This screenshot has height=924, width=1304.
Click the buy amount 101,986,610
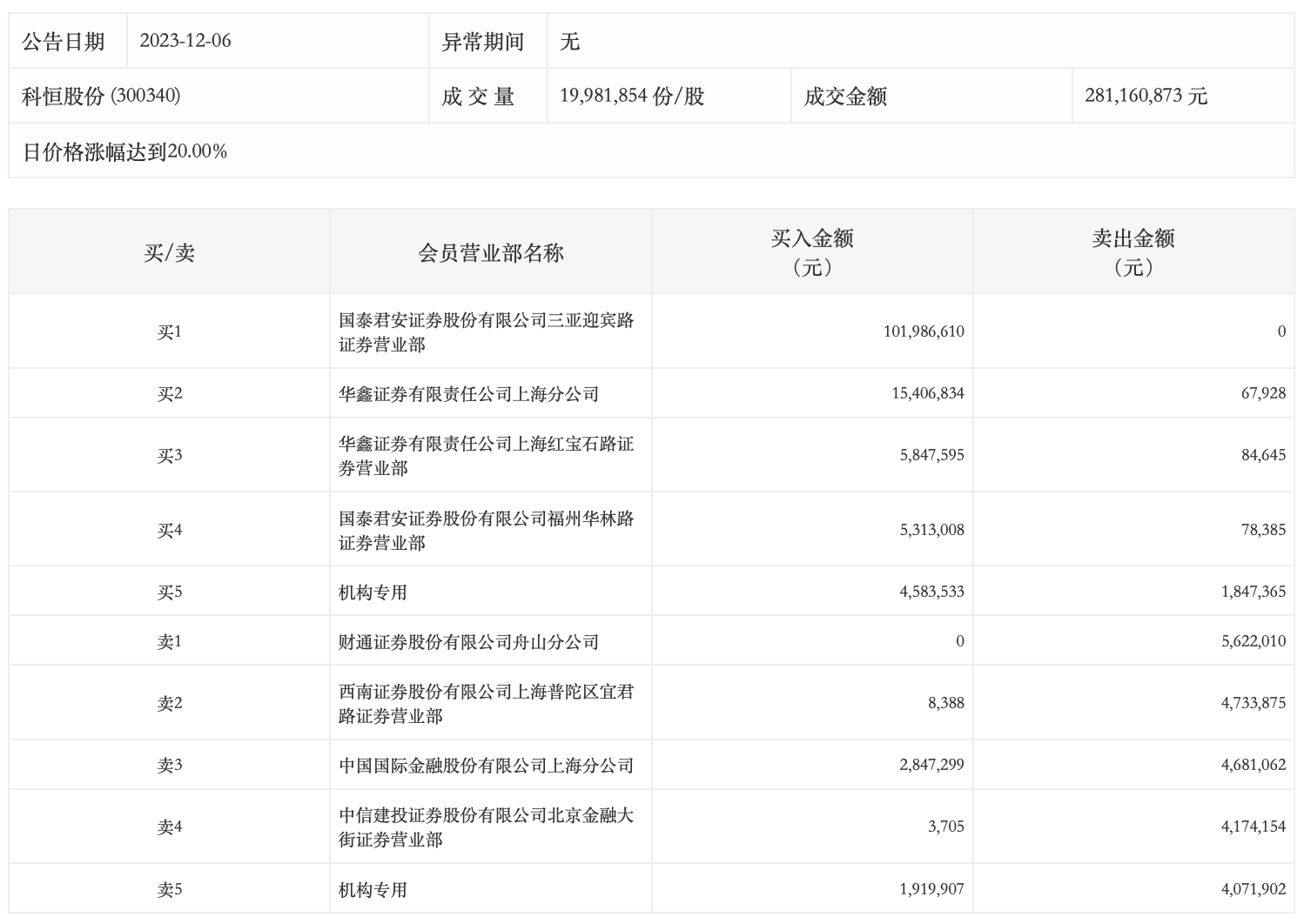[924, 331]
